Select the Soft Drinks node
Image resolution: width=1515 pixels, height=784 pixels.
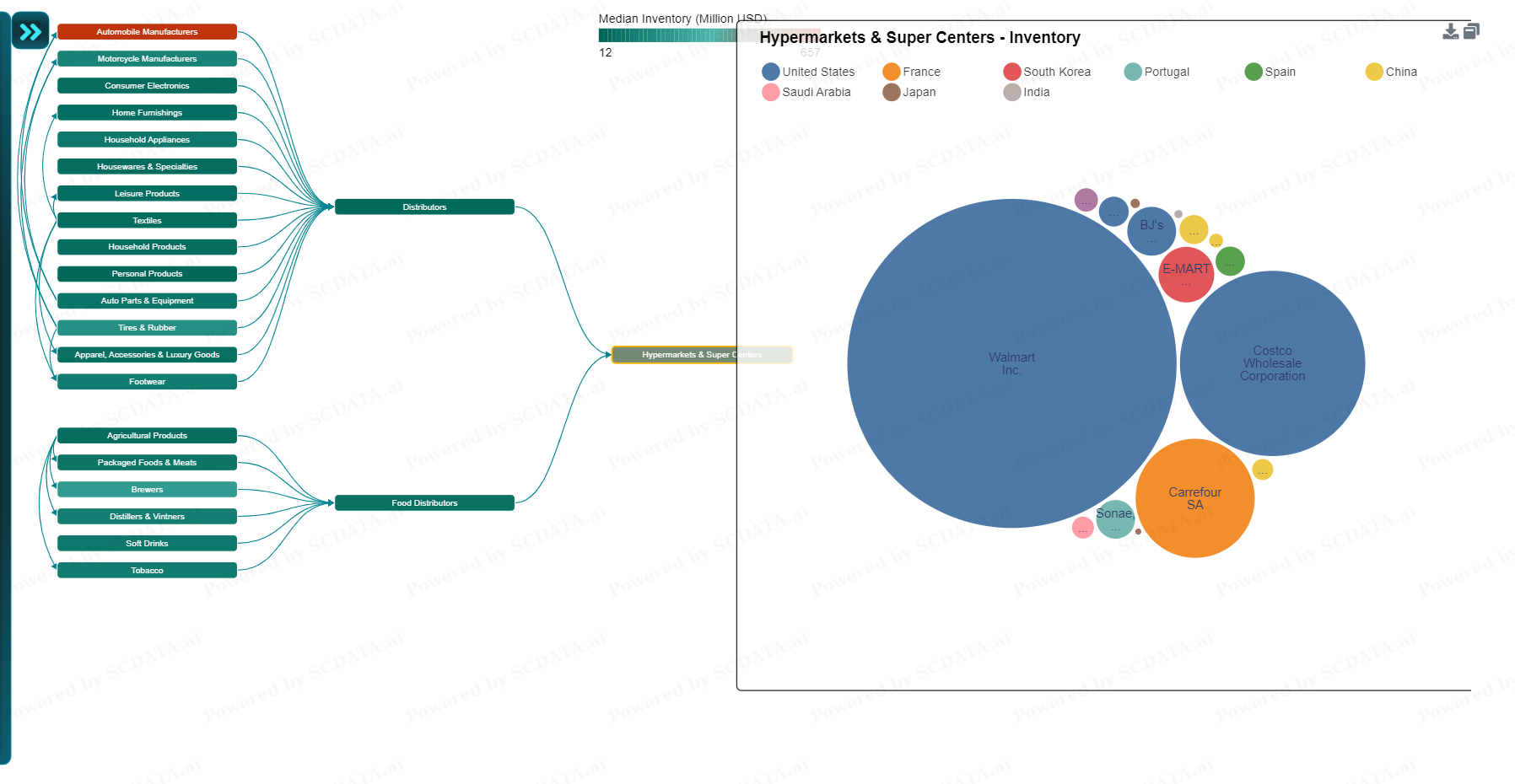point(147,544)
